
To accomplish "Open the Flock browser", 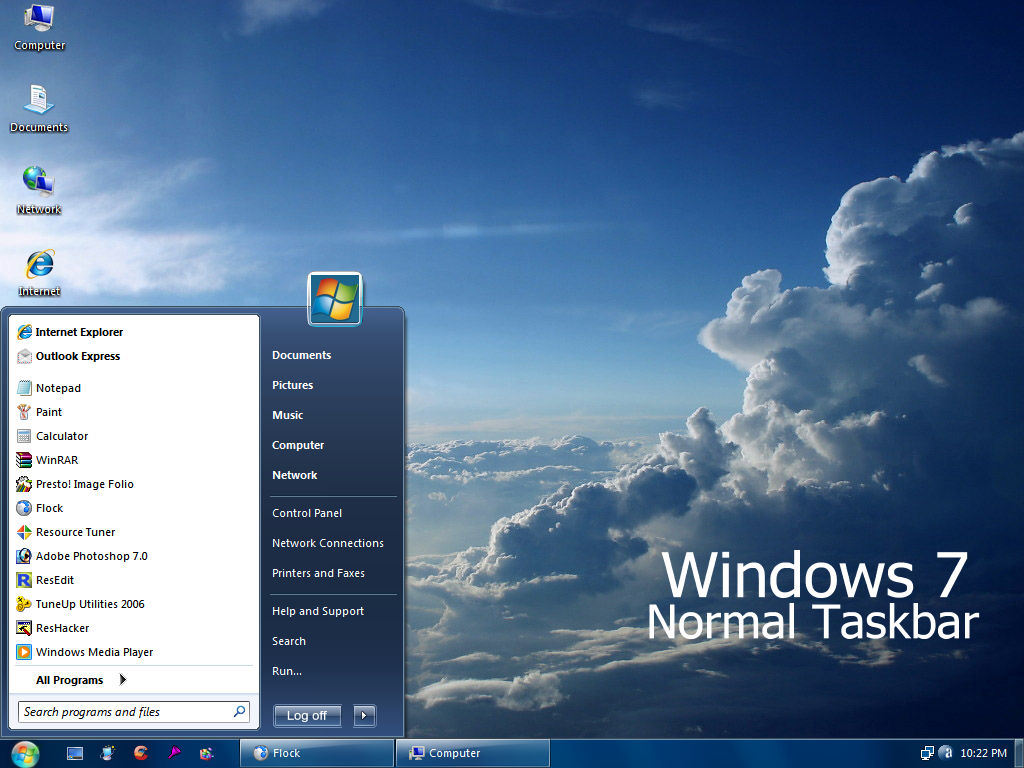I will (47, 507).
